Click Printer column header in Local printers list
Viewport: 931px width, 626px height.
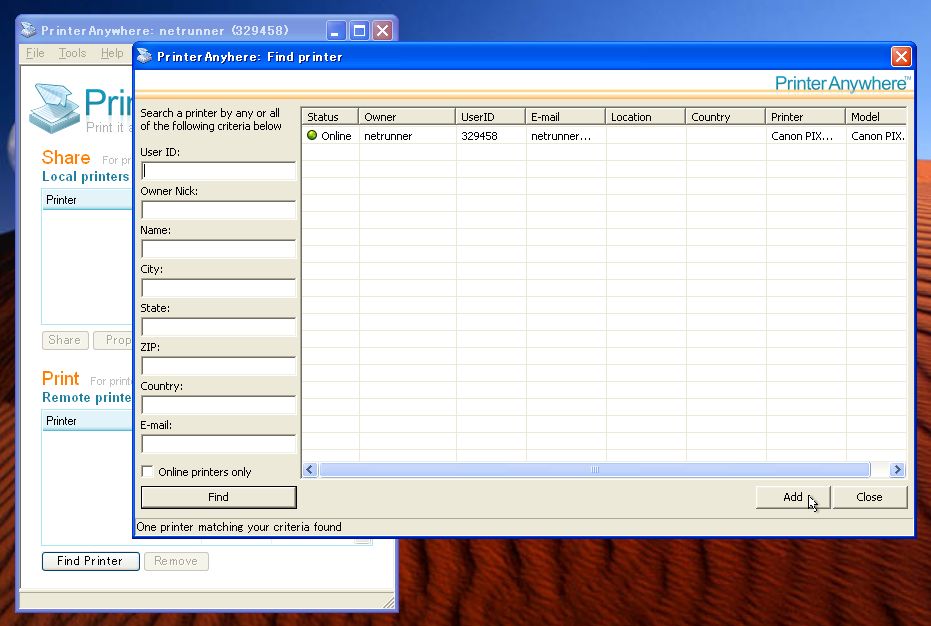(x=88, y=200)
